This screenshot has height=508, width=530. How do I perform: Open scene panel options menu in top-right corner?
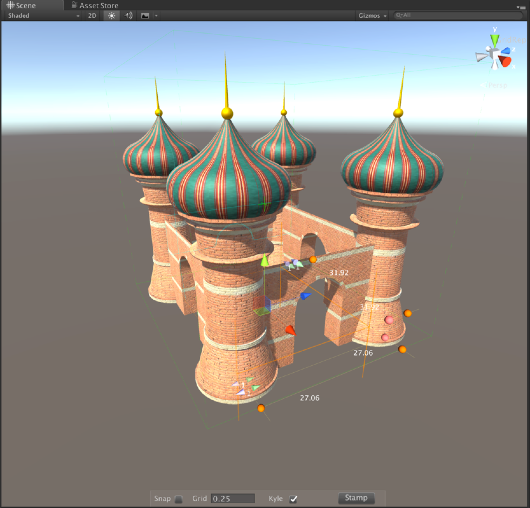pyautogui.click(x=520, y=6)
